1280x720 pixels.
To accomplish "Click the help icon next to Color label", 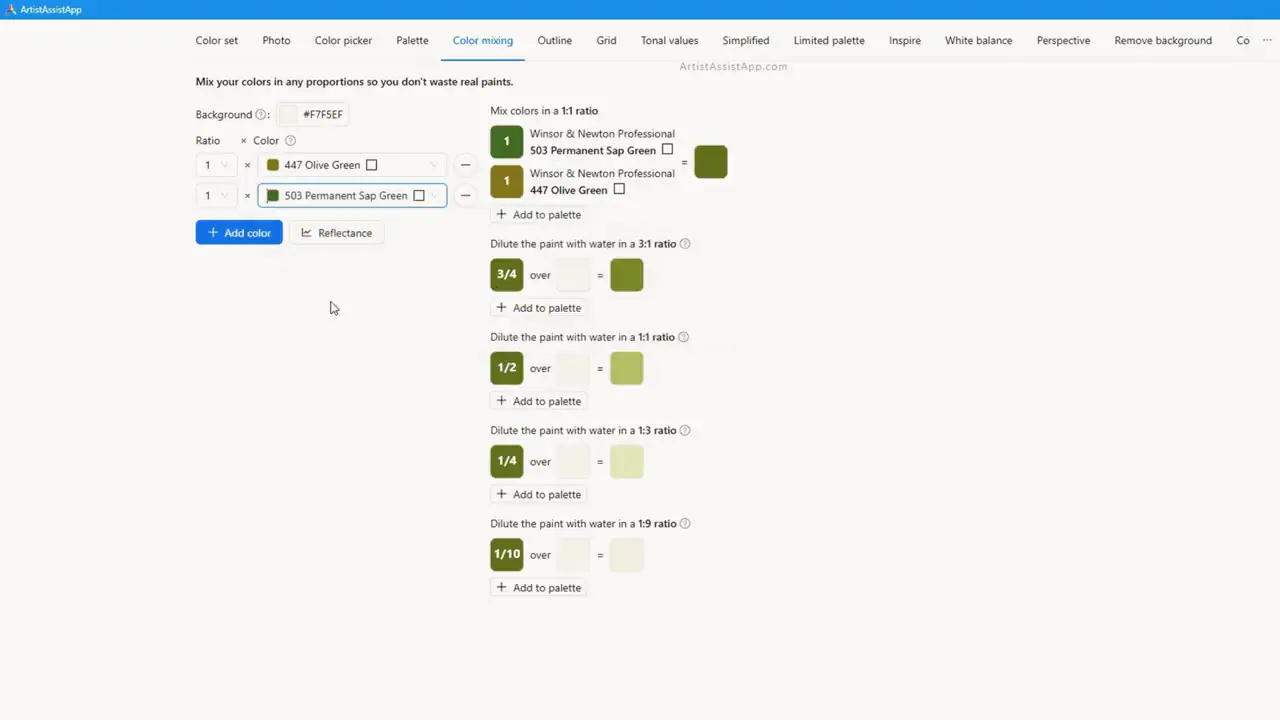I will pos(290,141).
